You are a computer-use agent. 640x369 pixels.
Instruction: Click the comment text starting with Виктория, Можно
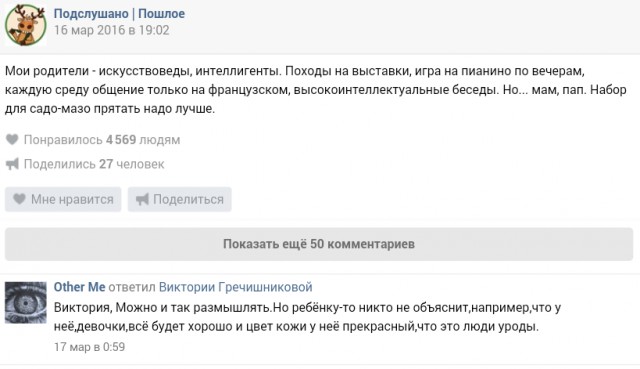(307, 317)
